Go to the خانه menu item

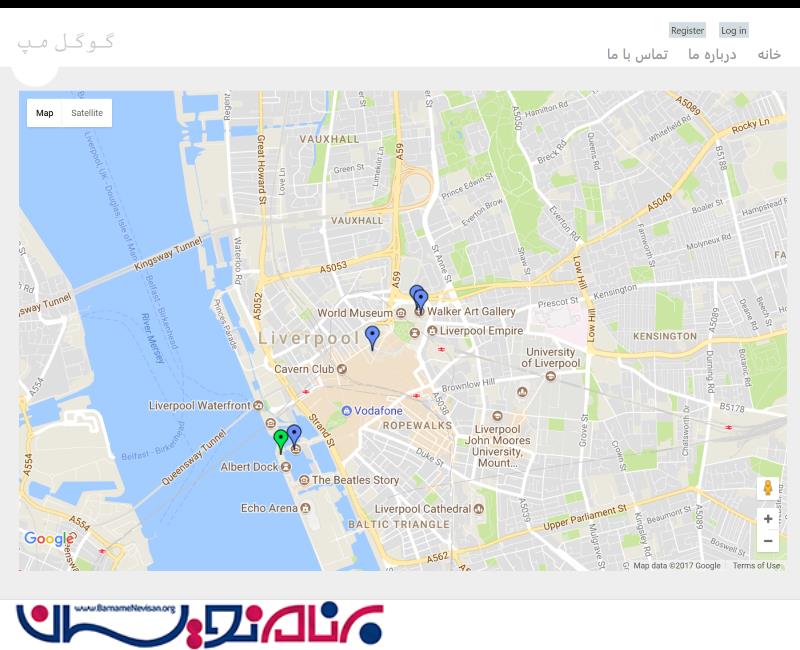click(769, 54)
